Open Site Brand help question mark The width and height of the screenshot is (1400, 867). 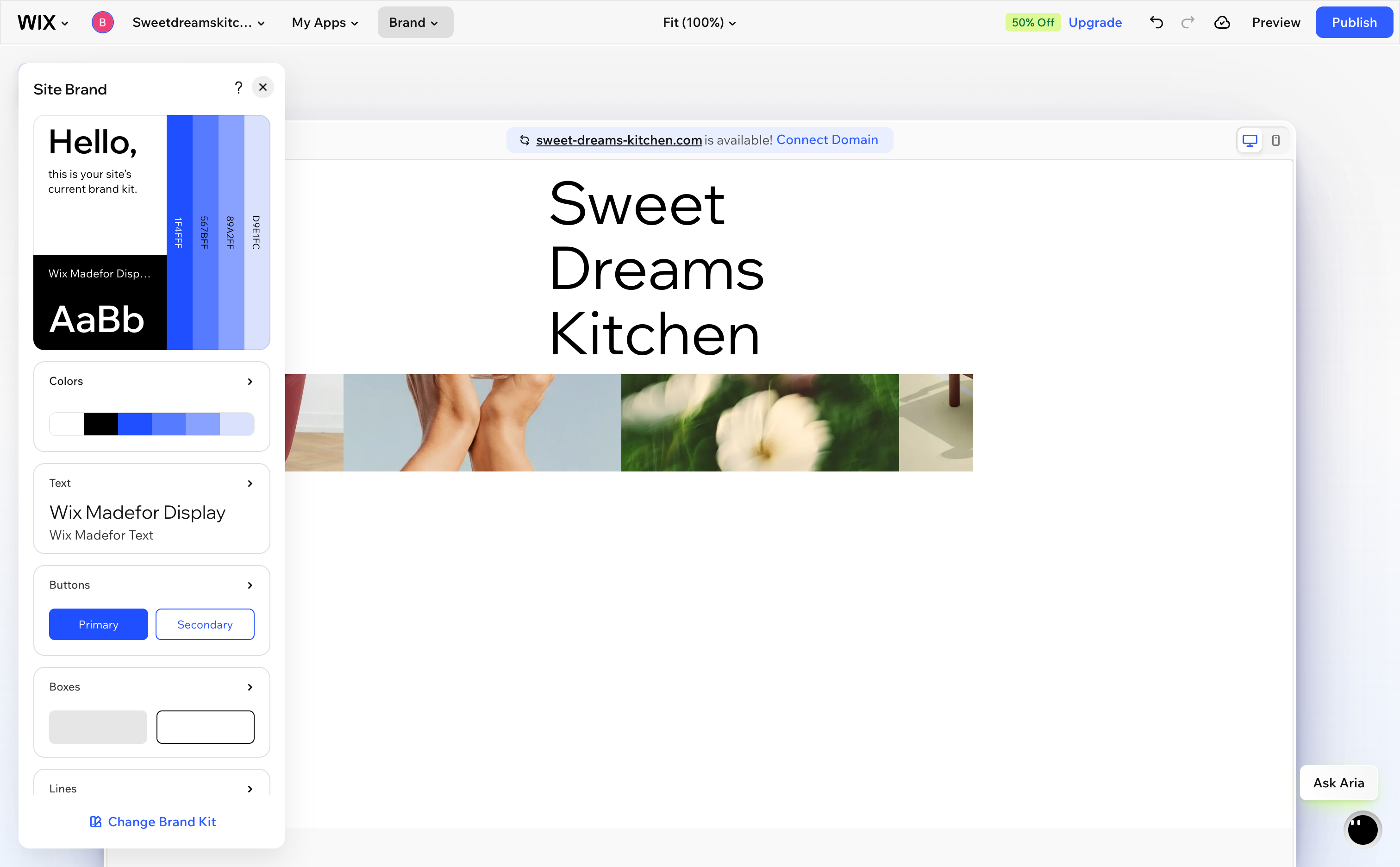[x=238, y=87]
